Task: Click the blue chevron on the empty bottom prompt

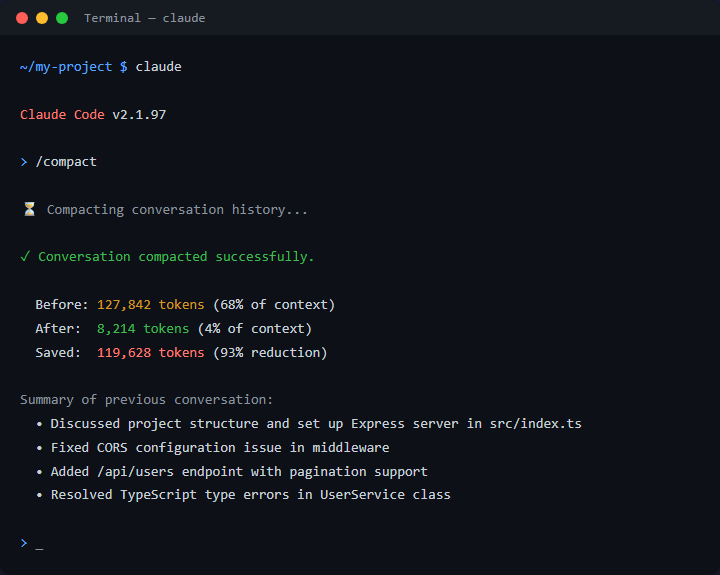Action: click(x=24, y=543)
